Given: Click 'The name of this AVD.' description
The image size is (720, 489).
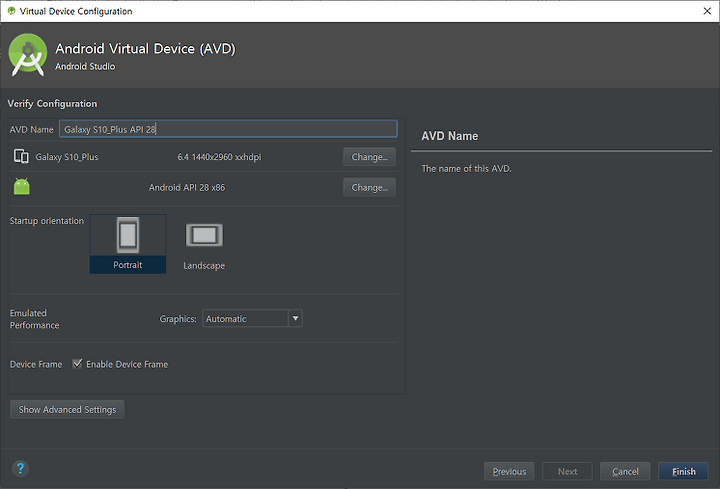Looking at the screenshot, I should (466, 169).
